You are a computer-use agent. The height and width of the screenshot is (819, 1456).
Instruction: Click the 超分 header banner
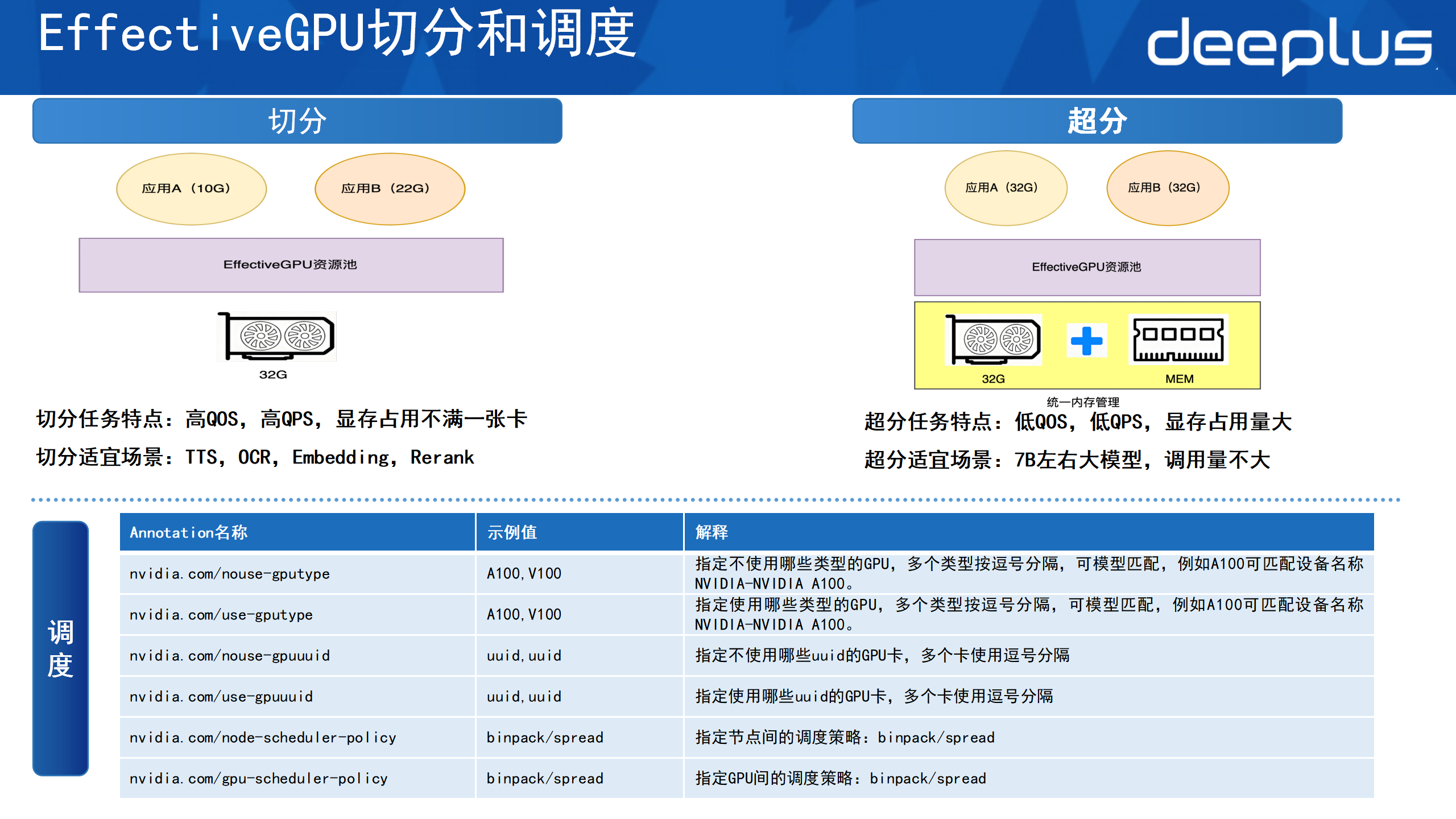(x=1097, y=121)
